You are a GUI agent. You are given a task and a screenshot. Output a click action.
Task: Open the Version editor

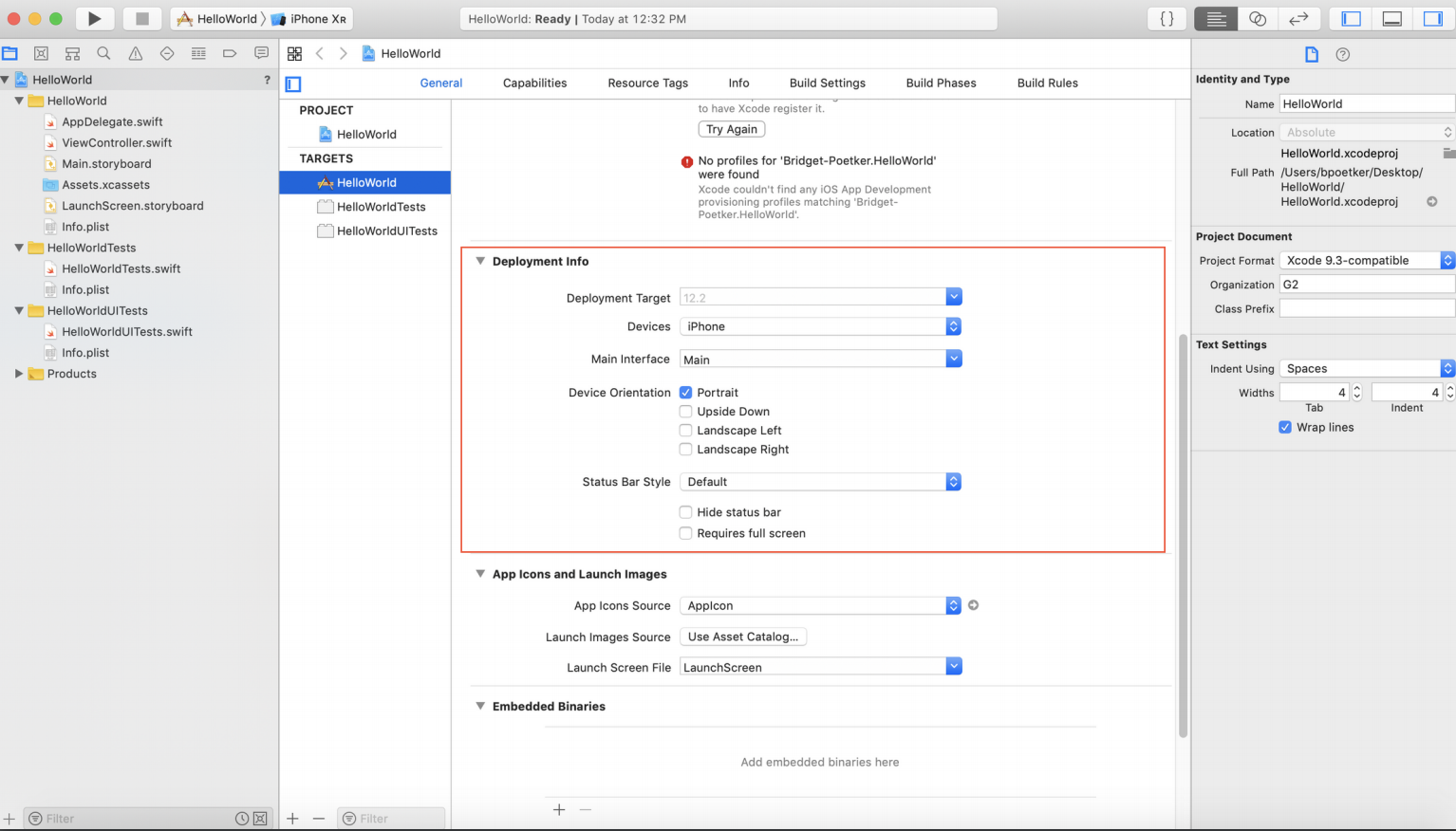pyautogui.click(x=1298, y=18)
